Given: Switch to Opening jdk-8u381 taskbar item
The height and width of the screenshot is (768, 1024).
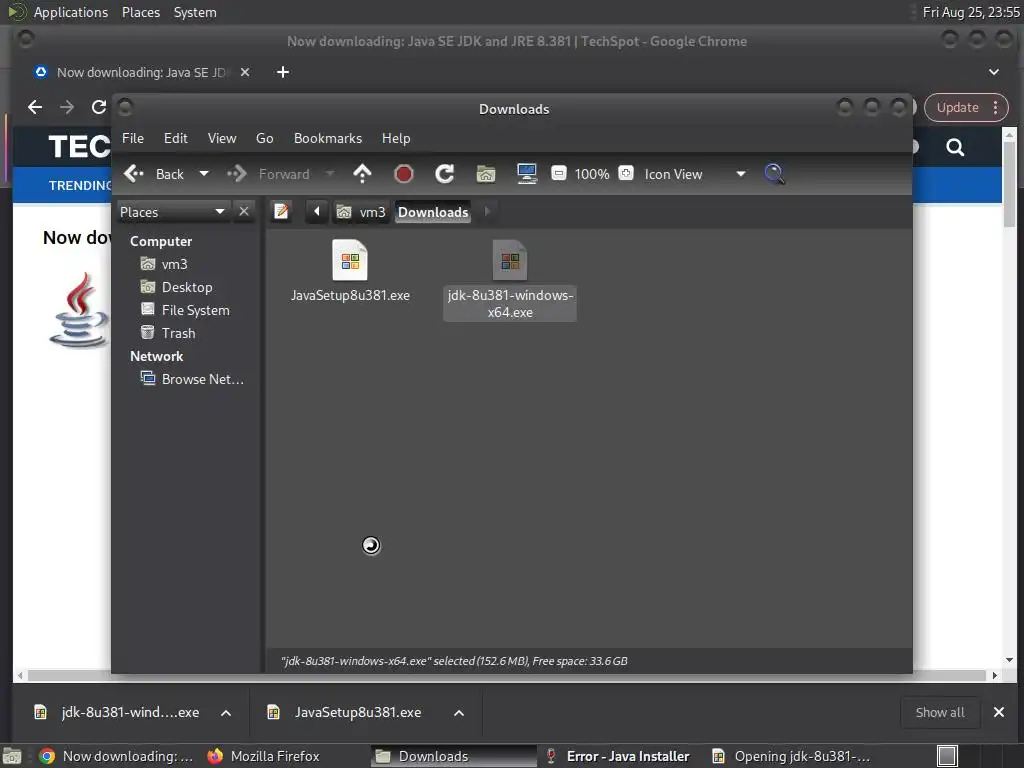Looking at the screenshot, I should tap(792, 756).
